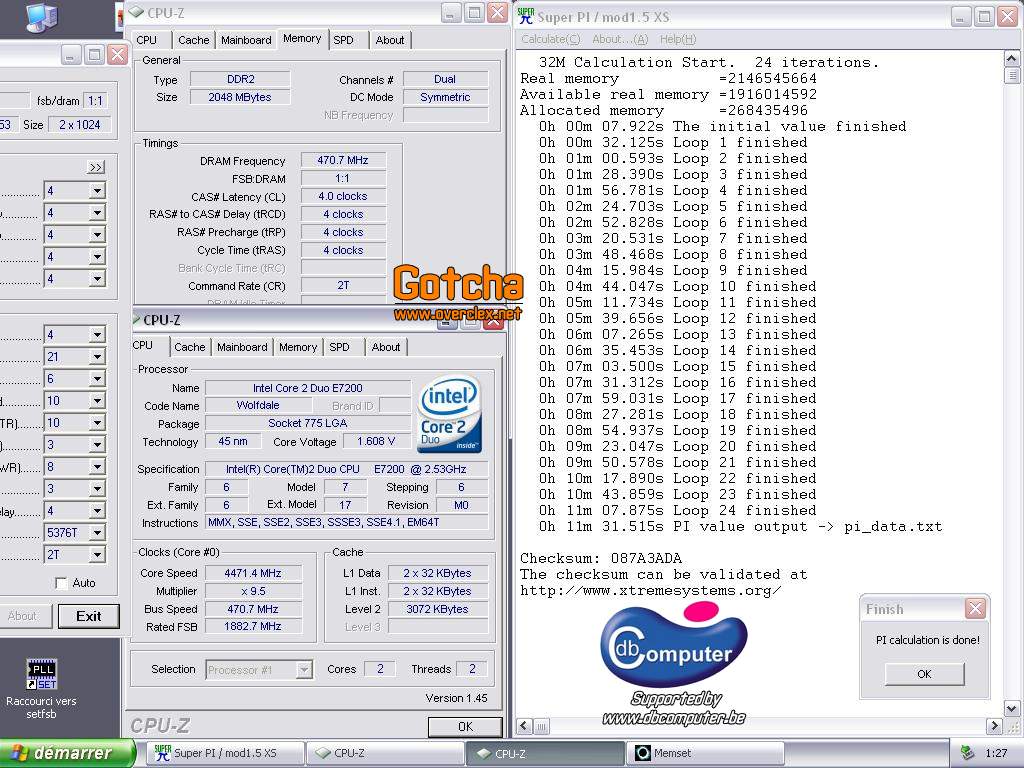Open About tab in CPU-Z processor window

386,347
